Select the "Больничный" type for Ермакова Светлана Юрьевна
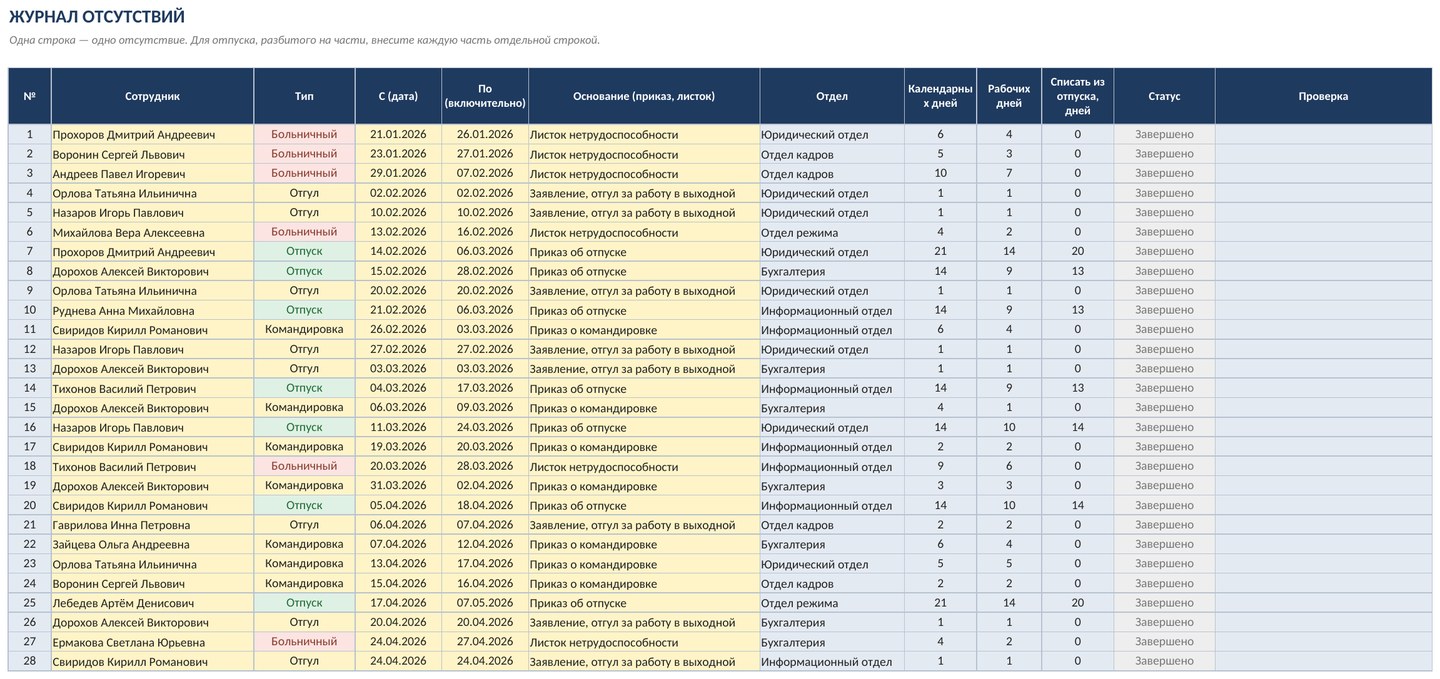Screen dimensions: 1440x679 pyautogui.click(x=304, y=642)
